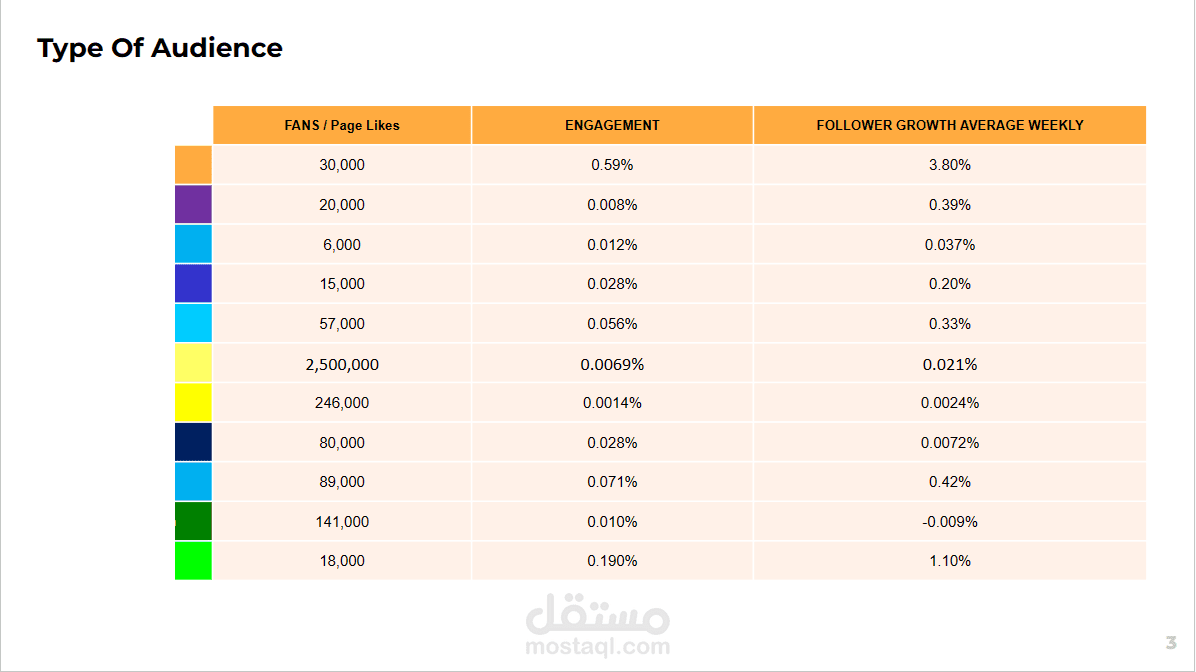Select the bright green swatch beside 18,000
The width and height of the screenshot is (1196, 672).
(193, 561)
